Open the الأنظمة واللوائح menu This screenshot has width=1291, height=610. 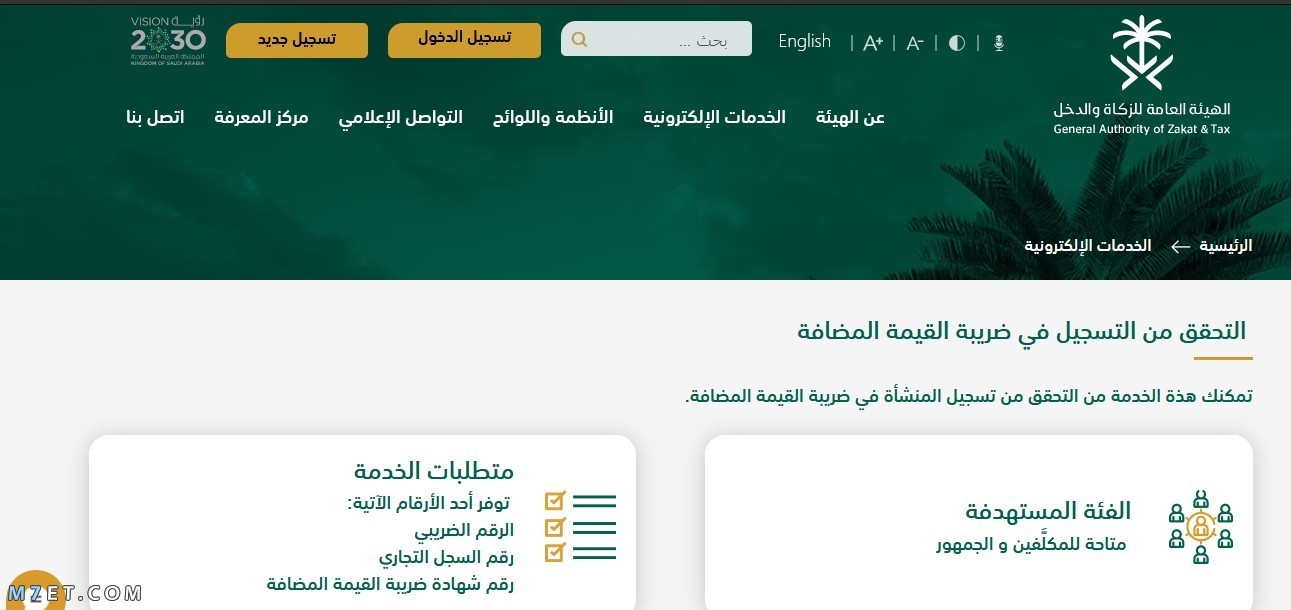[553, 118]
